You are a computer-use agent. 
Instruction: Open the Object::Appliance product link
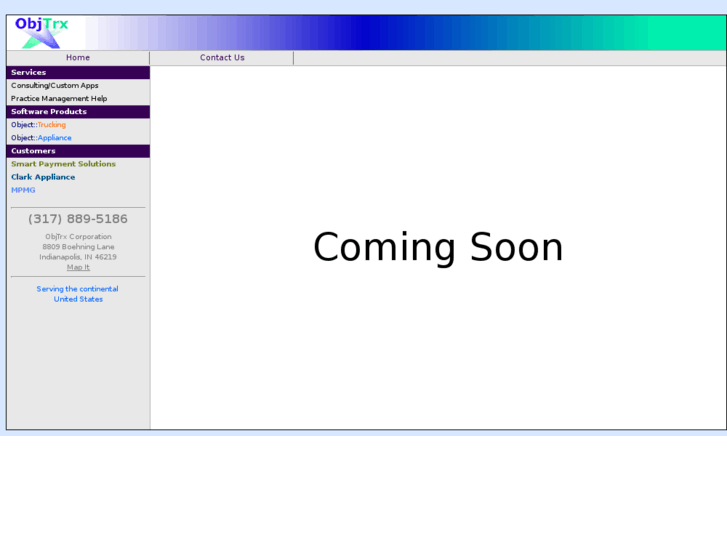41,138
